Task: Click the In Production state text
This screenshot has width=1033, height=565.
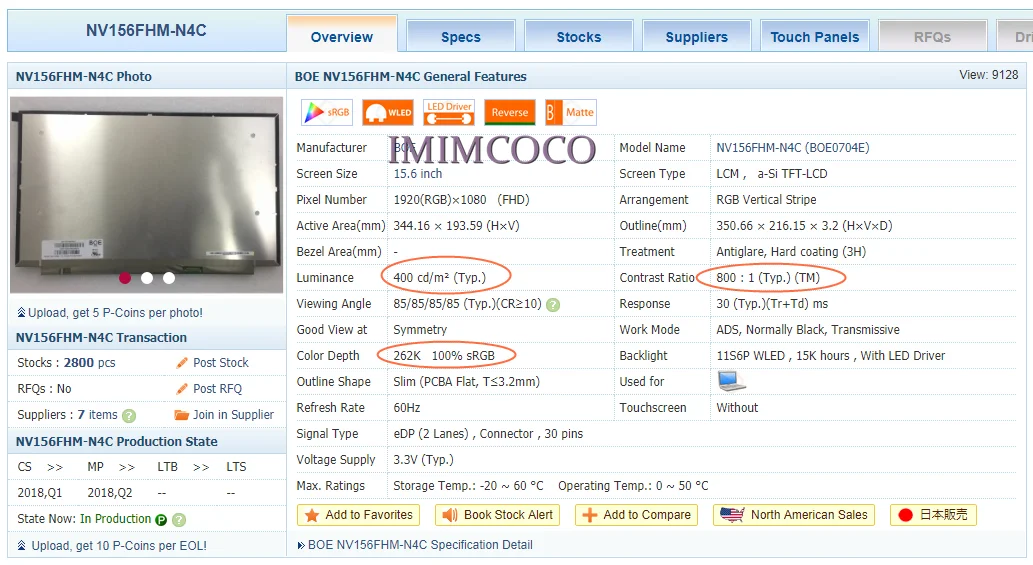Action: click(115, 519)
